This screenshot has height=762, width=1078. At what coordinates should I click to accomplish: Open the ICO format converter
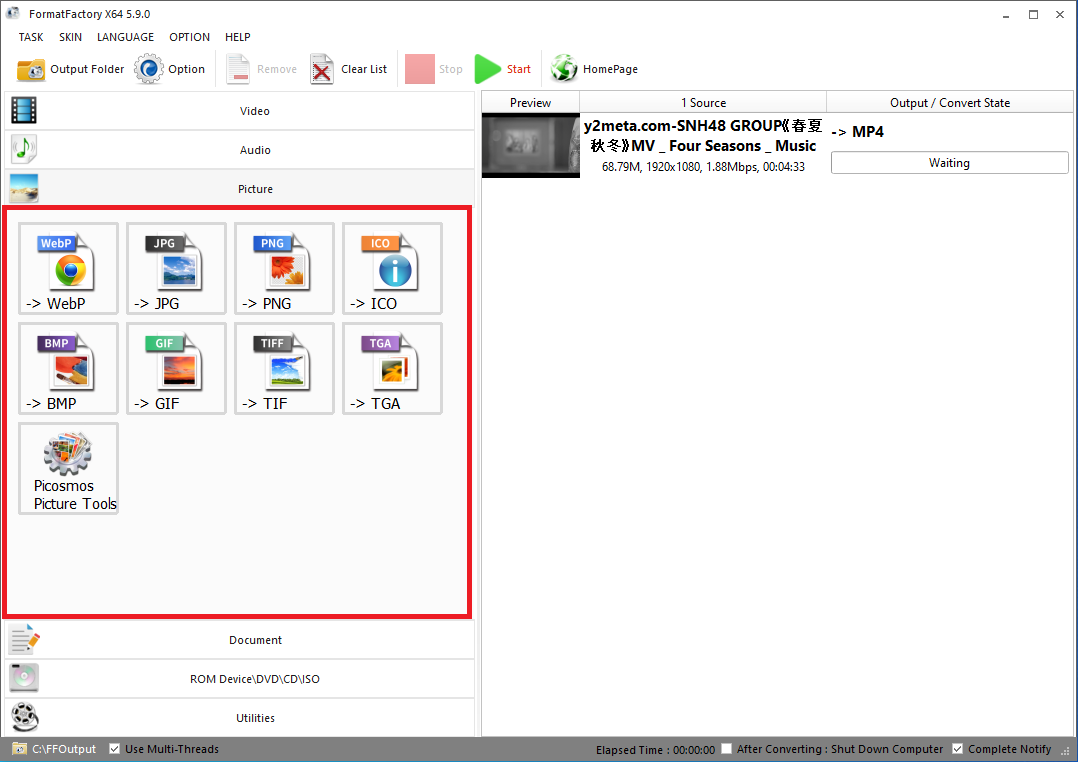392,268
